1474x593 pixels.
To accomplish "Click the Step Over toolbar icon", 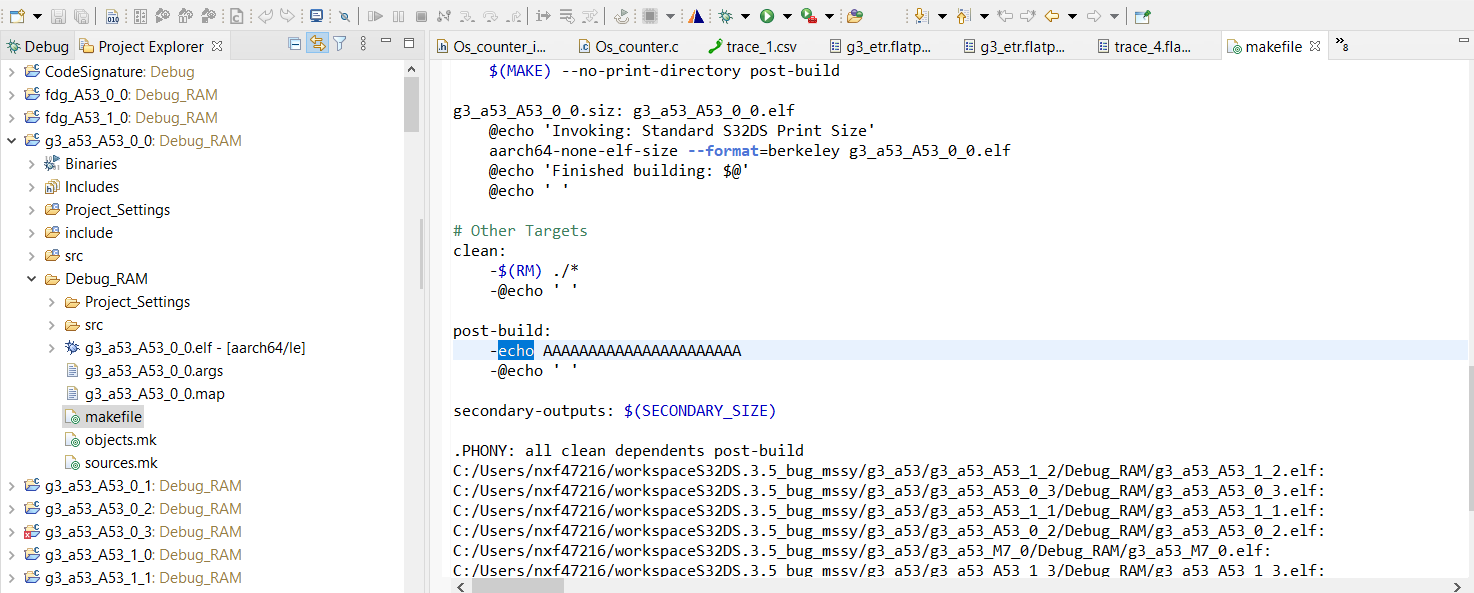I will pyautogui.click(x=488, y=16).
